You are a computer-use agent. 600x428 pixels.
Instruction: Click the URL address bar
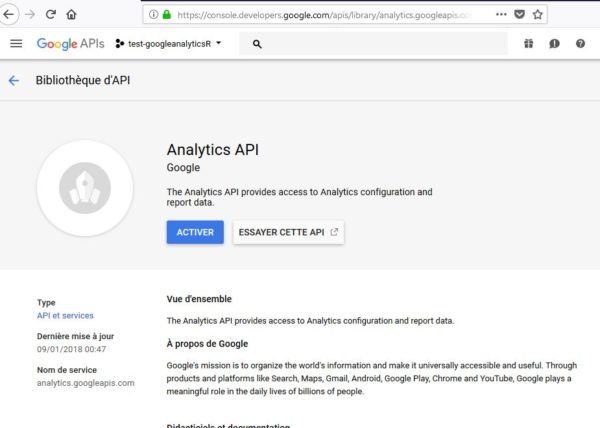tap(324, 15)
